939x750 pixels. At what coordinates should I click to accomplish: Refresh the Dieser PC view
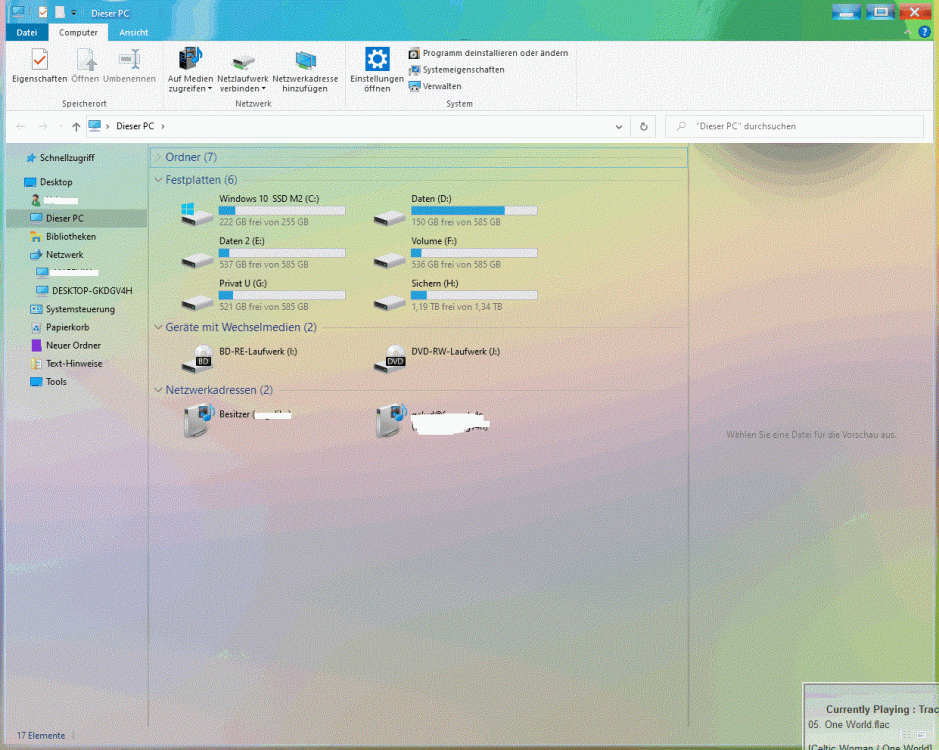point(643,127)
